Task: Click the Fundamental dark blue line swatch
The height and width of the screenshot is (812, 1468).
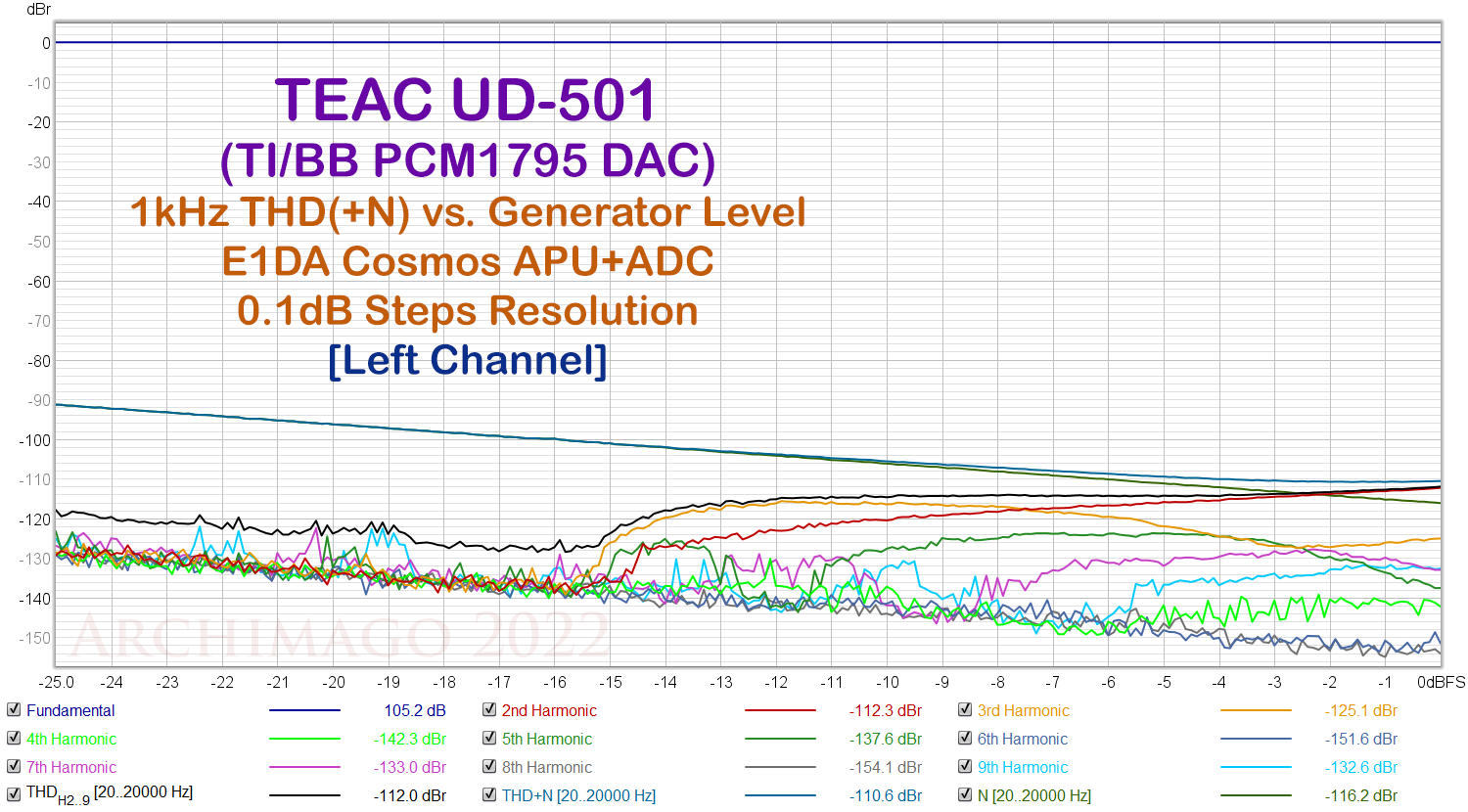Action: (x=304, y=711)
